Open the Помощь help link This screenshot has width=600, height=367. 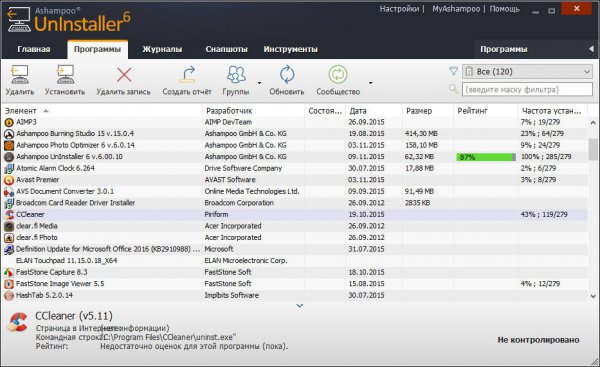[504, 9]
